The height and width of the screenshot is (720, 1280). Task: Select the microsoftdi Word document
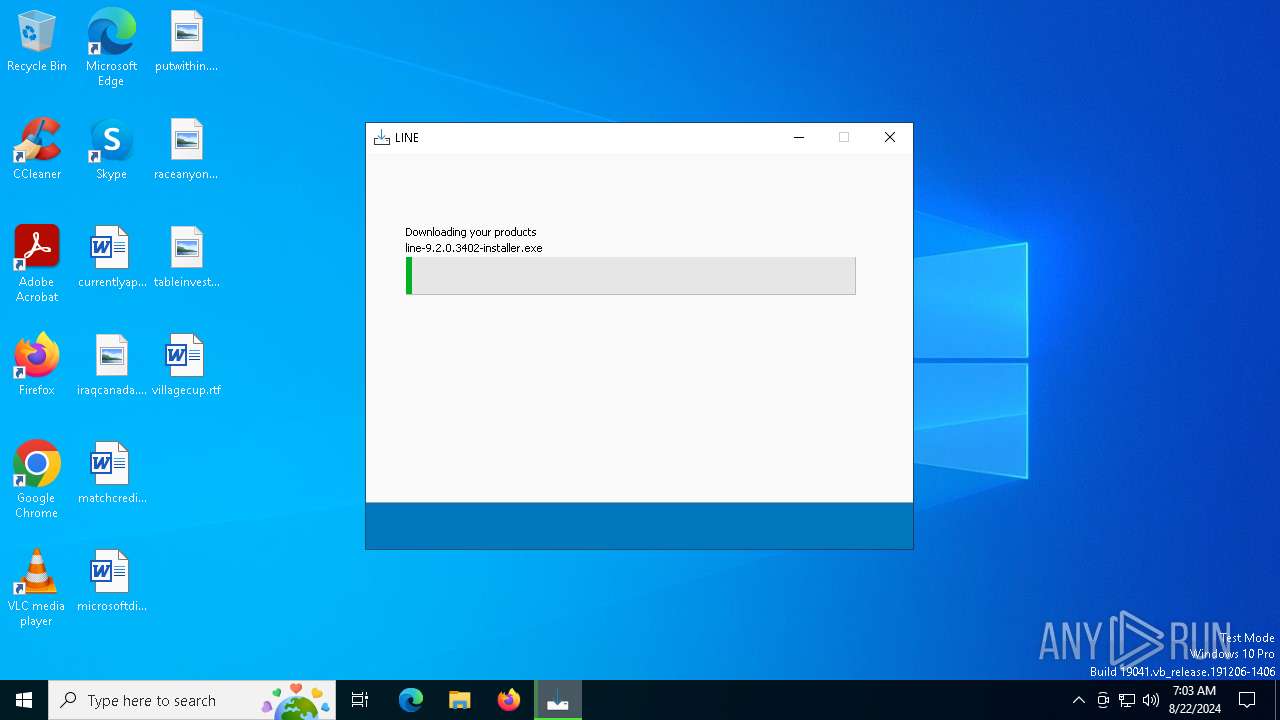[x=111, y=582]
